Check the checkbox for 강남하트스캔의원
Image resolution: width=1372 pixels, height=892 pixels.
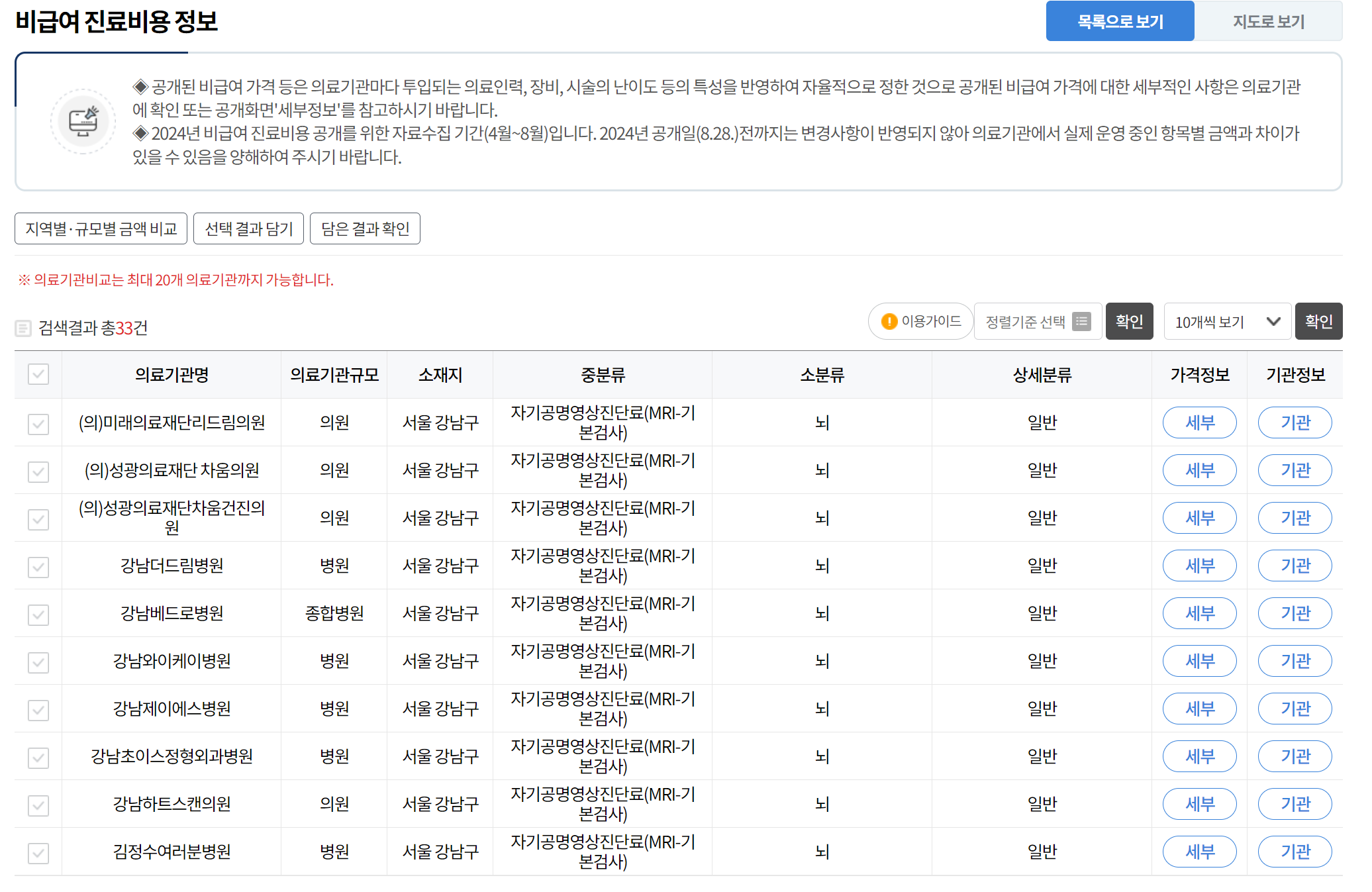38,804
